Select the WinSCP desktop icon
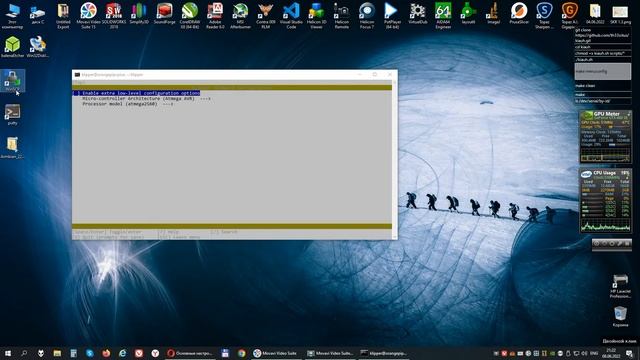640x360 pixels. point(13,80)
